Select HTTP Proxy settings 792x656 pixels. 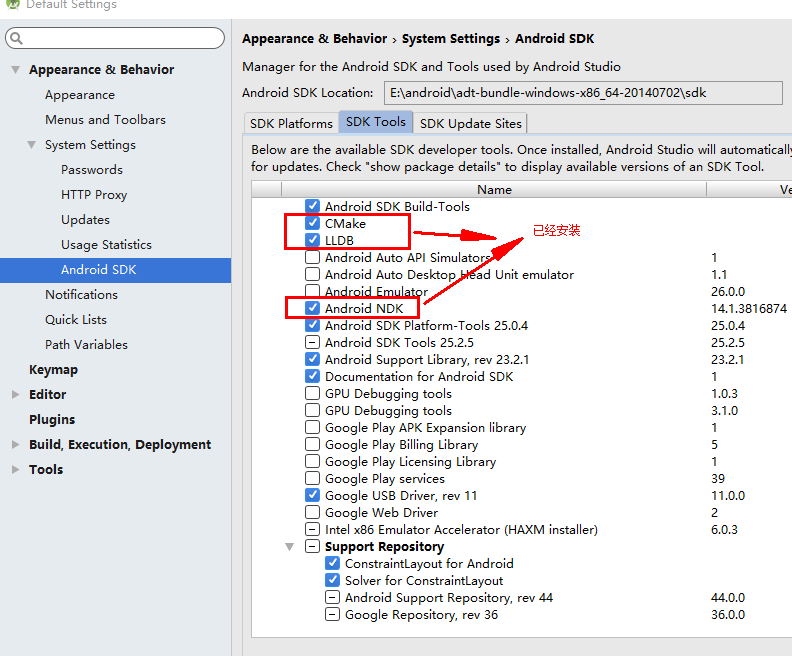94,195
